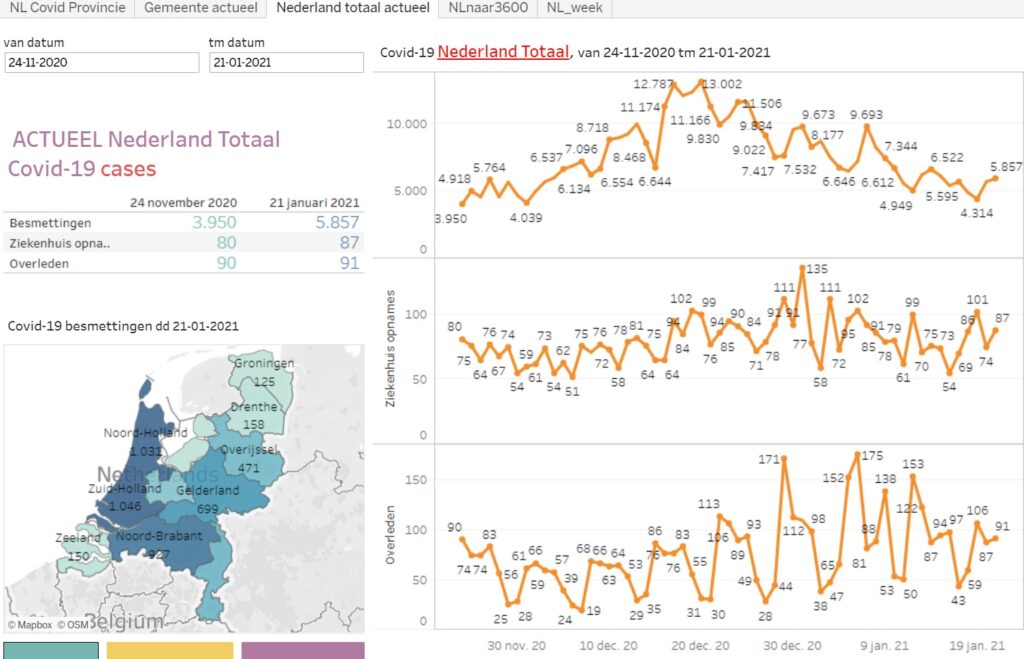1024x659 pixels.
Task: Select the 135 peak in Ziekenhuis opnames chart
Action: [803, 268]
